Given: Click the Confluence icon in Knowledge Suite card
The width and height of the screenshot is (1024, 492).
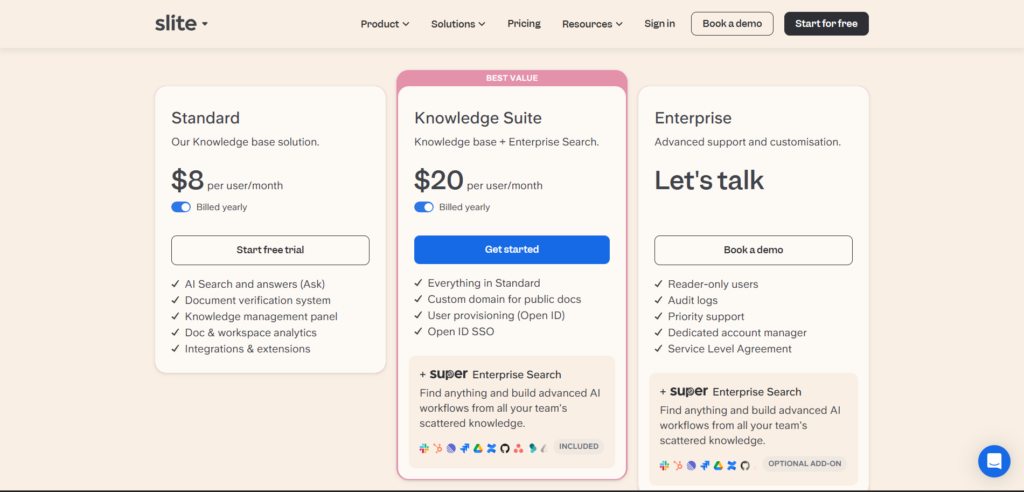Looking at the screenshot, I should click(492, 448).
